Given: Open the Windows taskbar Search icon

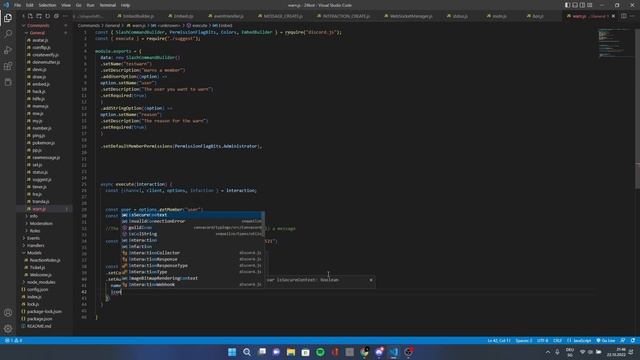Looking at the screenshot, I should pyautogui.click(x=247, y=352).
